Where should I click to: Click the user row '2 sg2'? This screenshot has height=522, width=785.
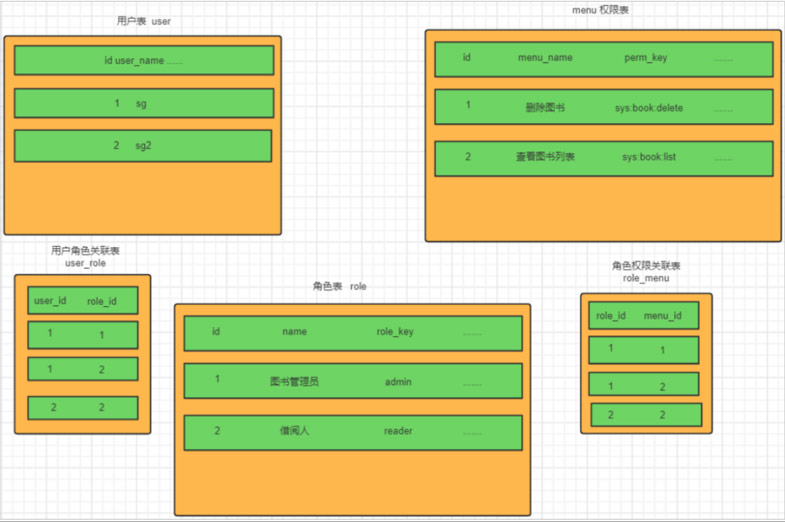(143, 146)
